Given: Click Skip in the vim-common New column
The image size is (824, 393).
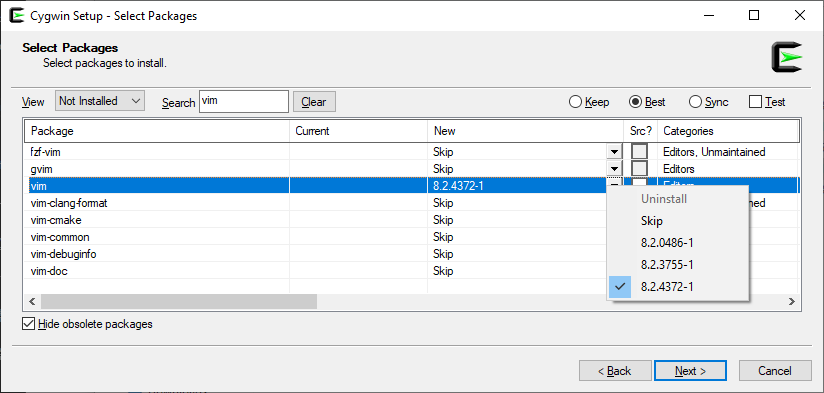Looking at the screenshot, I should pyautogui.click(x=443, y=237).
